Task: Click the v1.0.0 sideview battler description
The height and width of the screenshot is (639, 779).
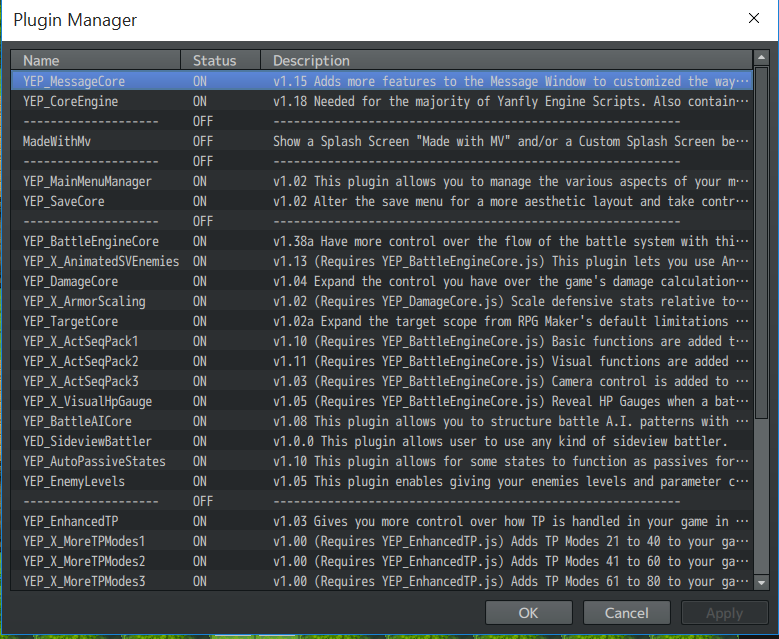Action: coord(500,441)
